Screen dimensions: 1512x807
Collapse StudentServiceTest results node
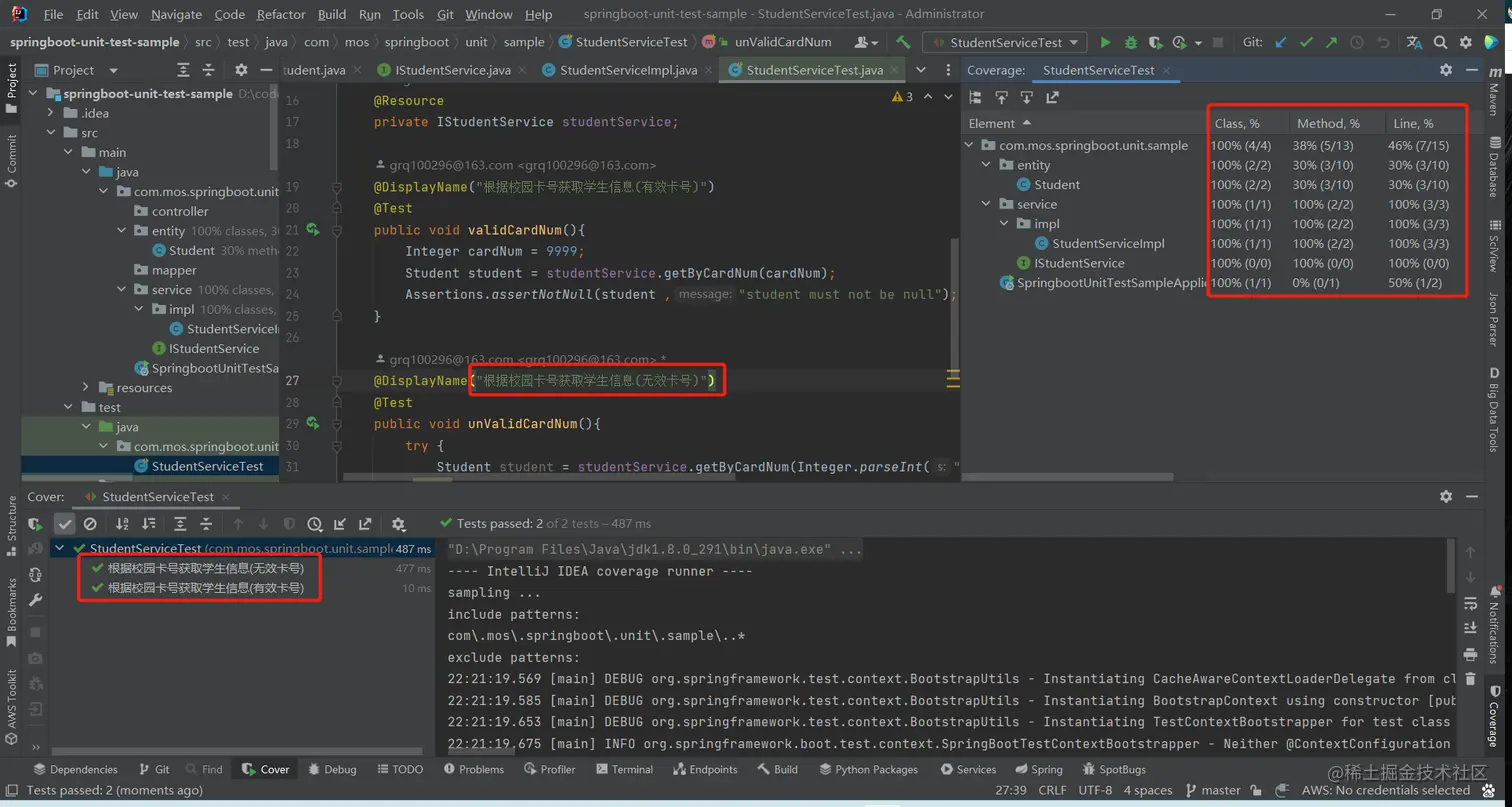pos(61,548)
